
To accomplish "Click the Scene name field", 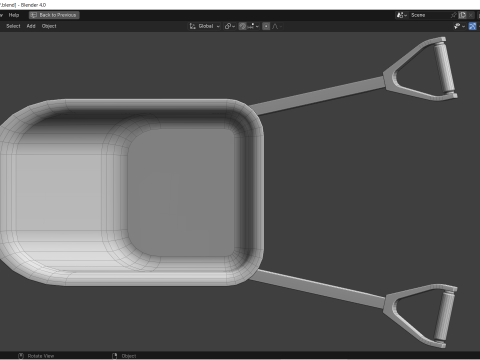I will pos(429,15).
